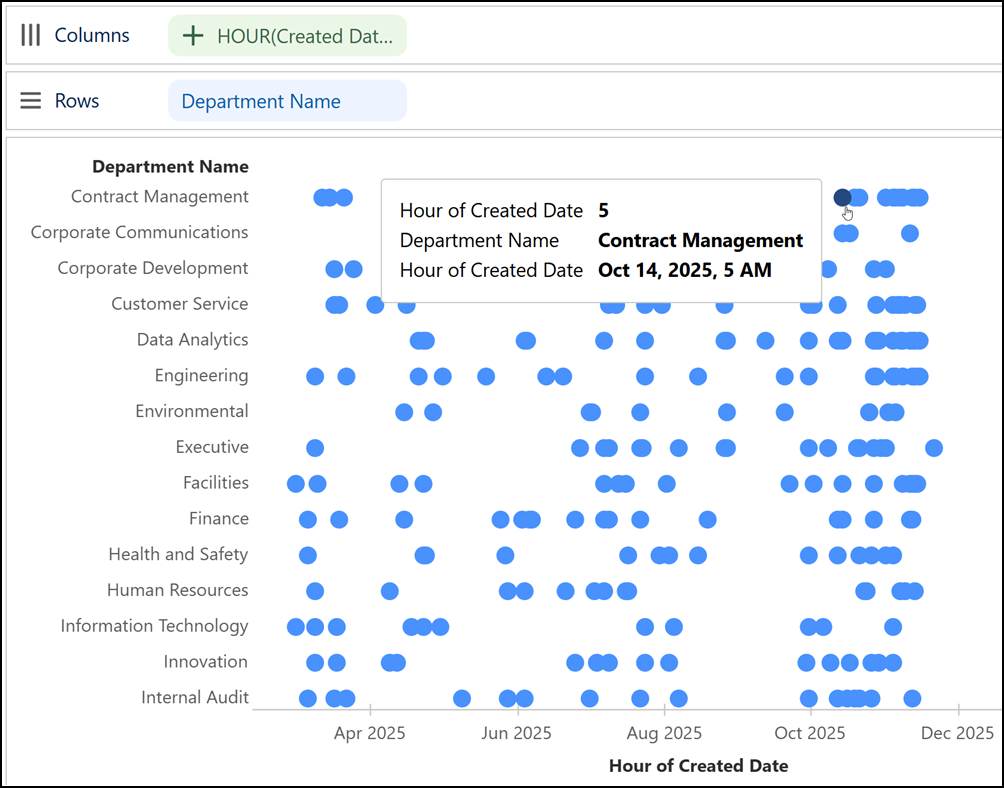
Task: Select the Corporate Communications row label
Action: 140,232
